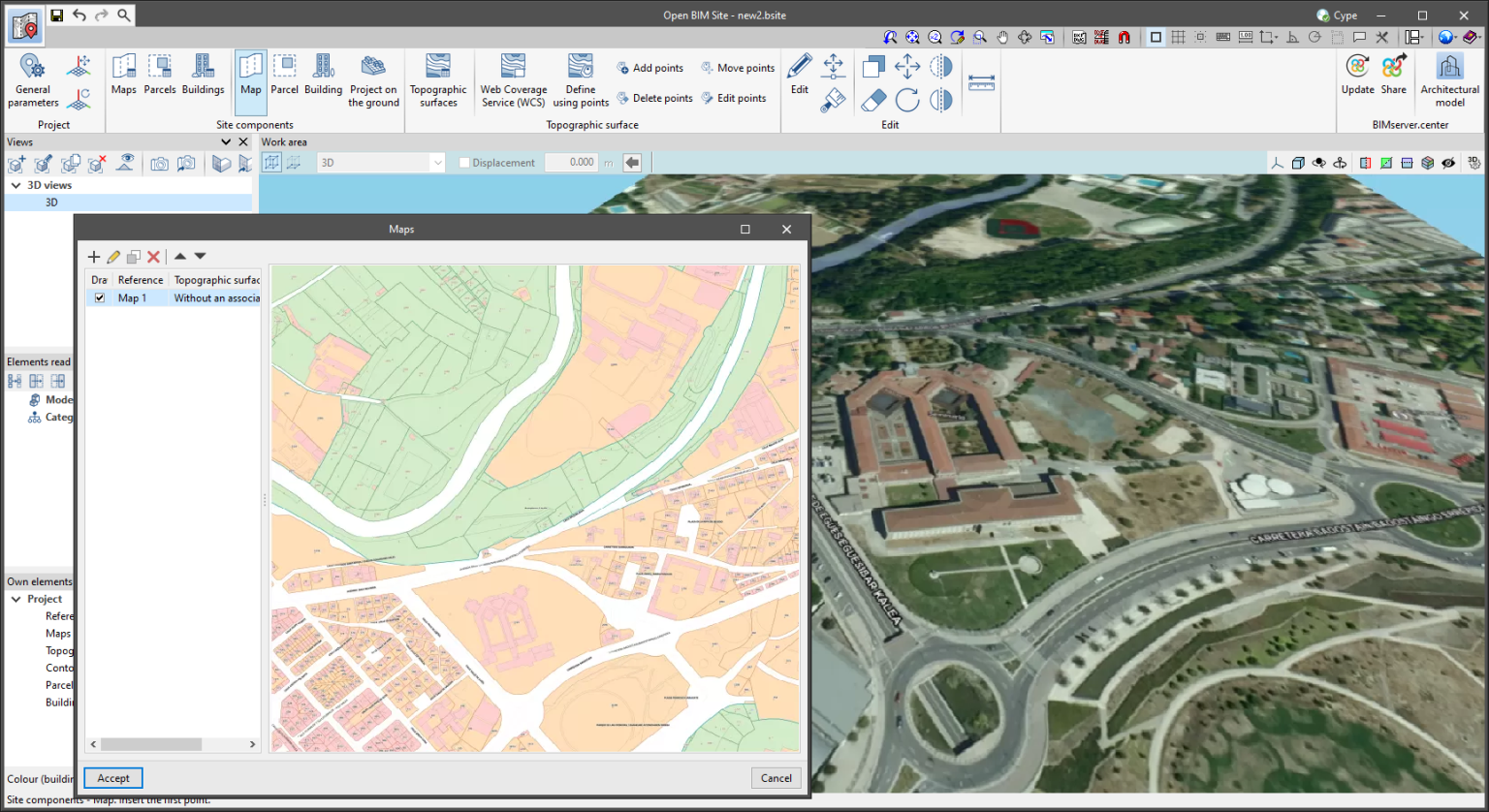Select the Delete points tool

coord(654,98)
